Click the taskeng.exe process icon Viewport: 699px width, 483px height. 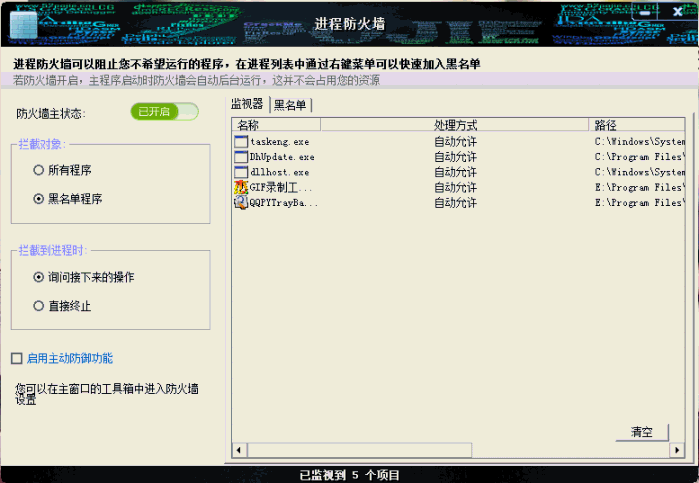click(241, 142)
